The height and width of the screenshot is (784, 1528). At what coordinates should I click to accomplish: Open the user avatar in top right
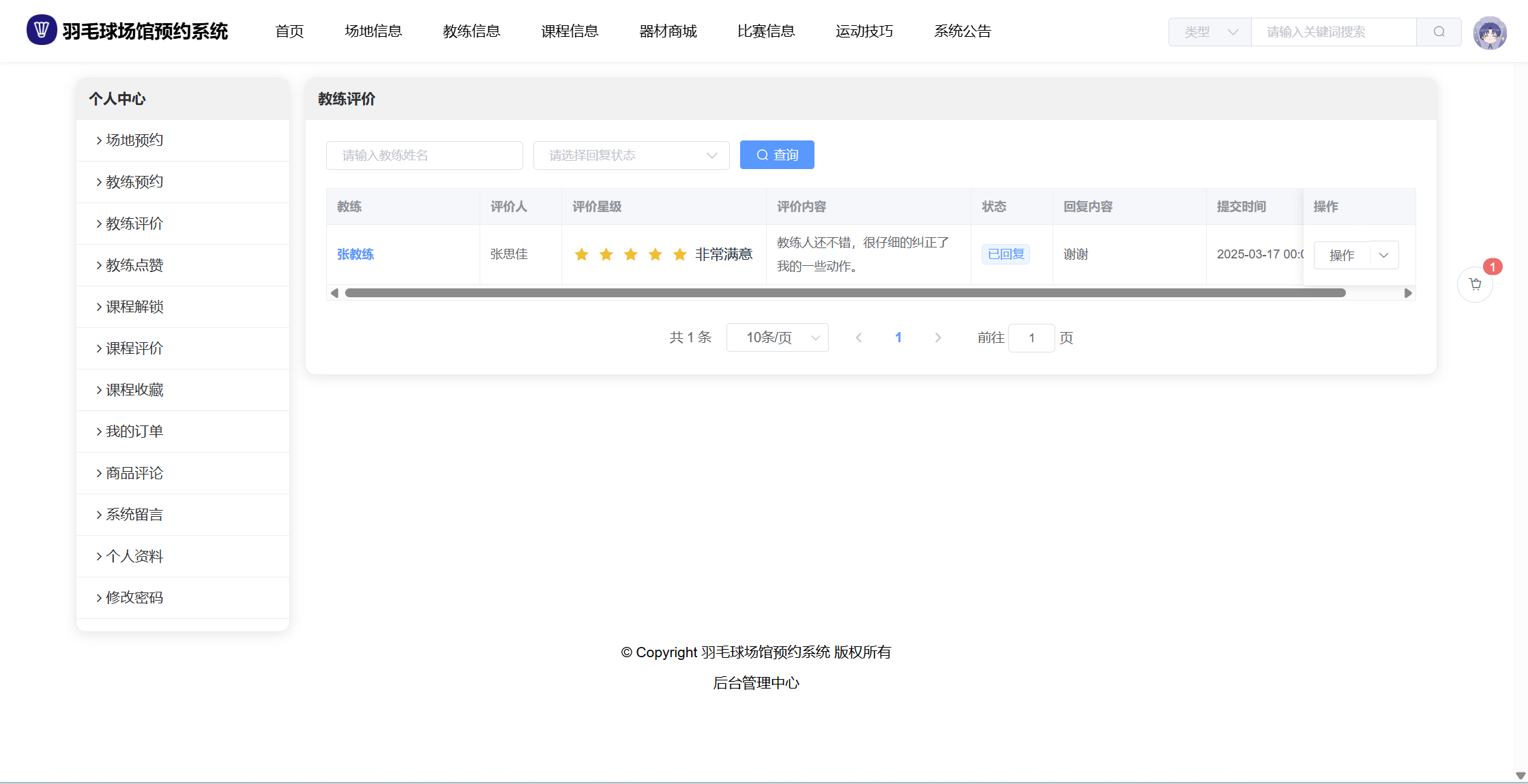coord(1490,32)
